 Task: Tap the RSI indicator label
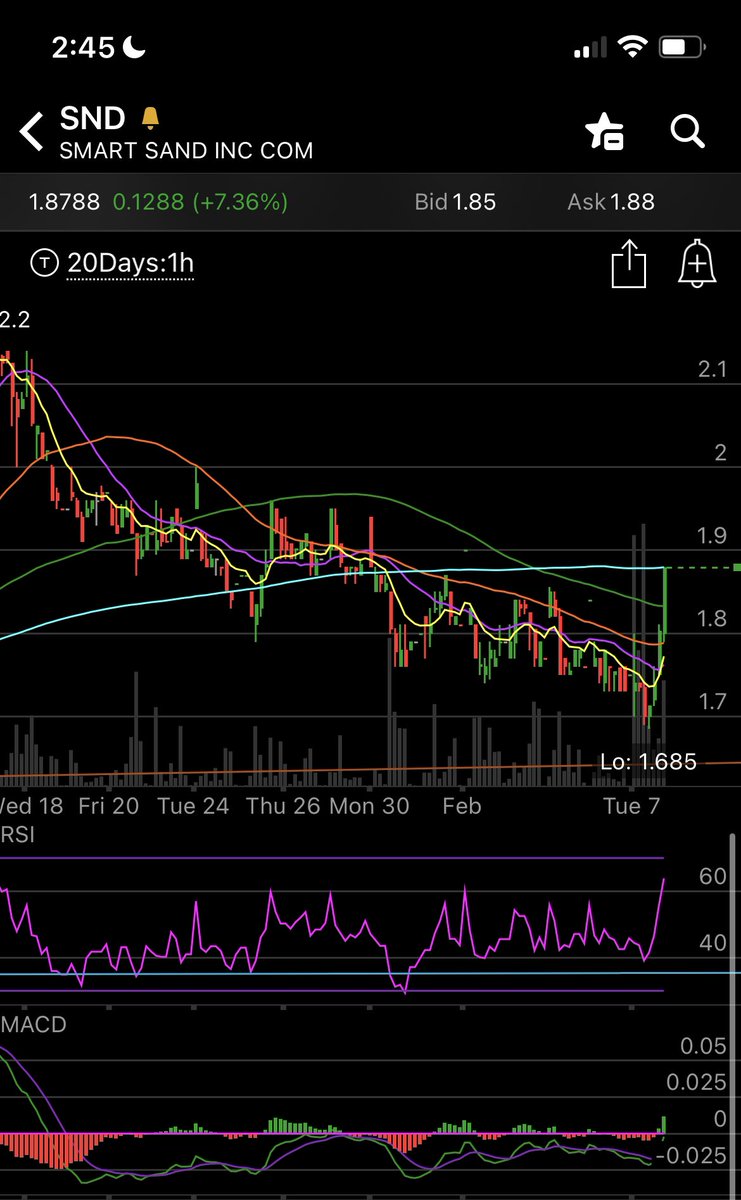tap(17, 835)
